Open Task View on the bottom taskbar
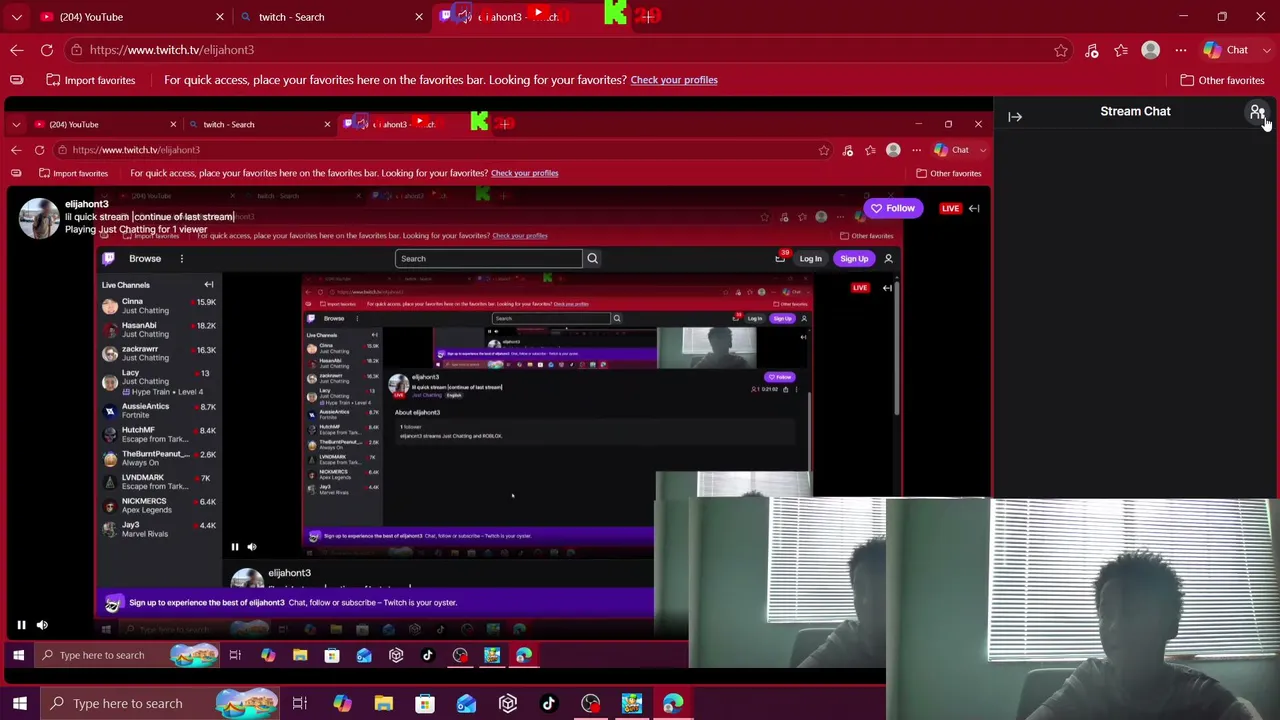The height and width of the screenshot is (720, 1280). [299, 704]
